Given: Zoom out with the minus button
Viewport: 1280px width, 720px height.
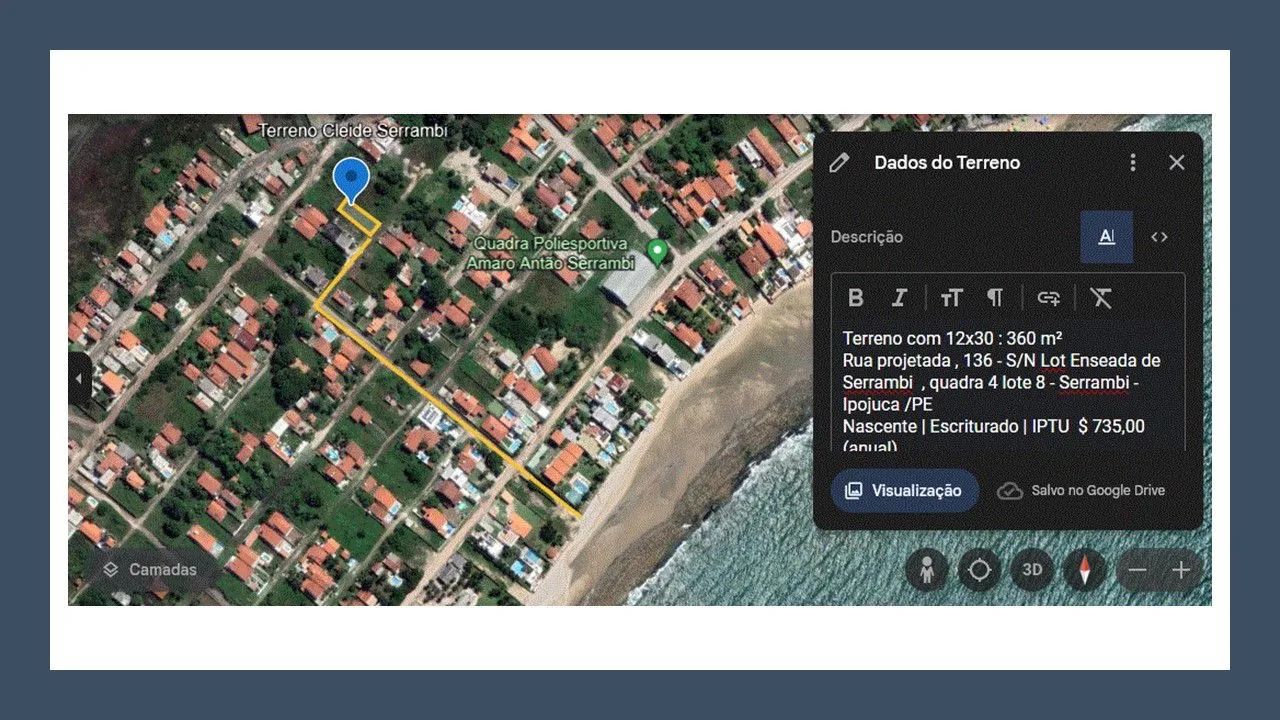Looking at the screenshot, I should coord(1137,570).
